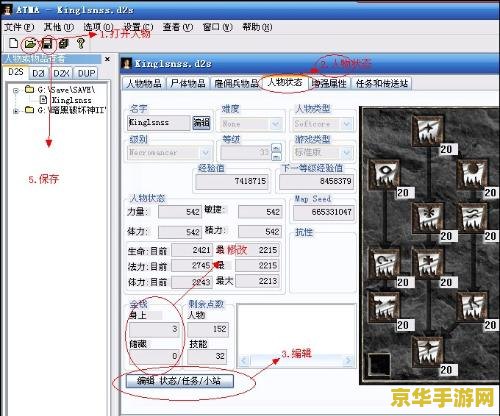Viewport: 500px width, 416px height.
Task: Select the Kinglsnss file in tree
Action: click(x=71, y=100)
